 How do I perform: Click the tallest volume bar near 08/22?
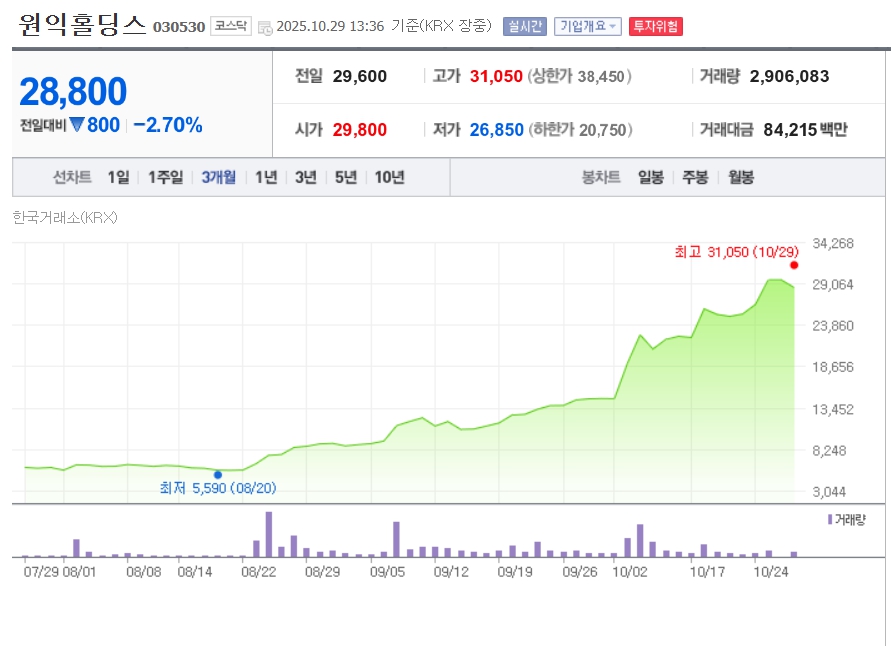269,534
